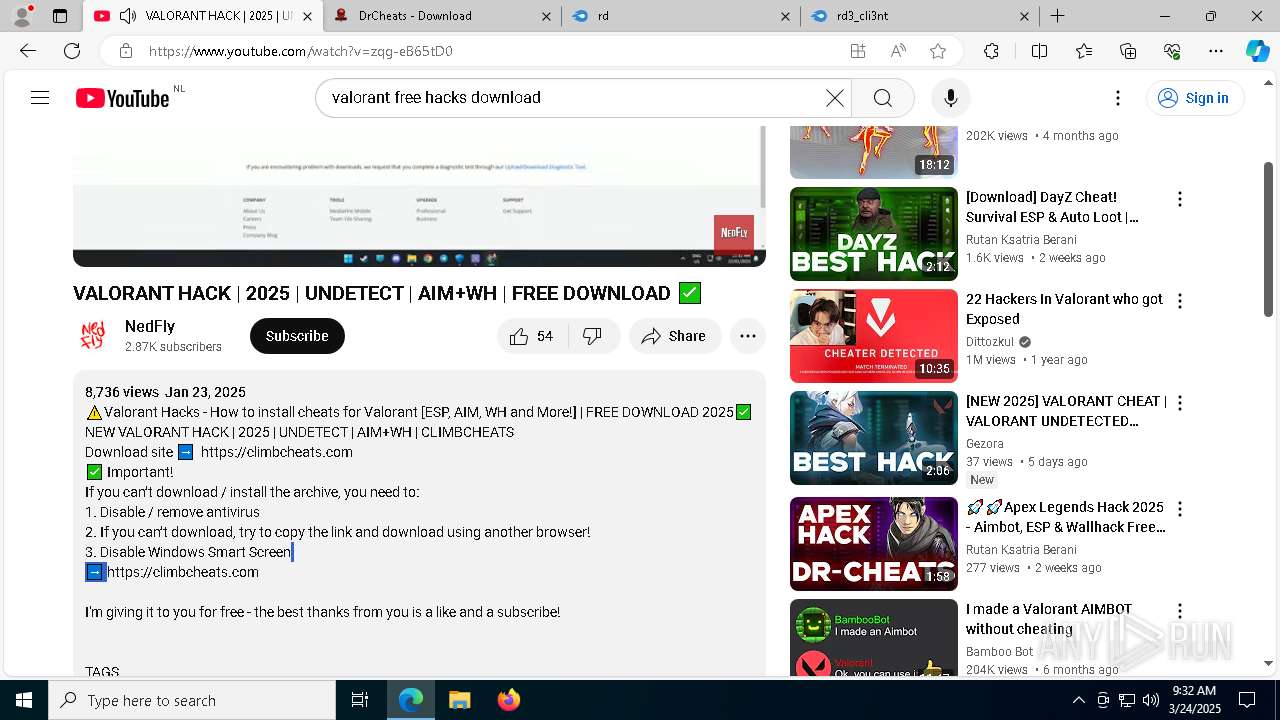The height and width of the screenshot is (720, 1280).
Task: Open the Gezora channel name
Action: point(985,443)
